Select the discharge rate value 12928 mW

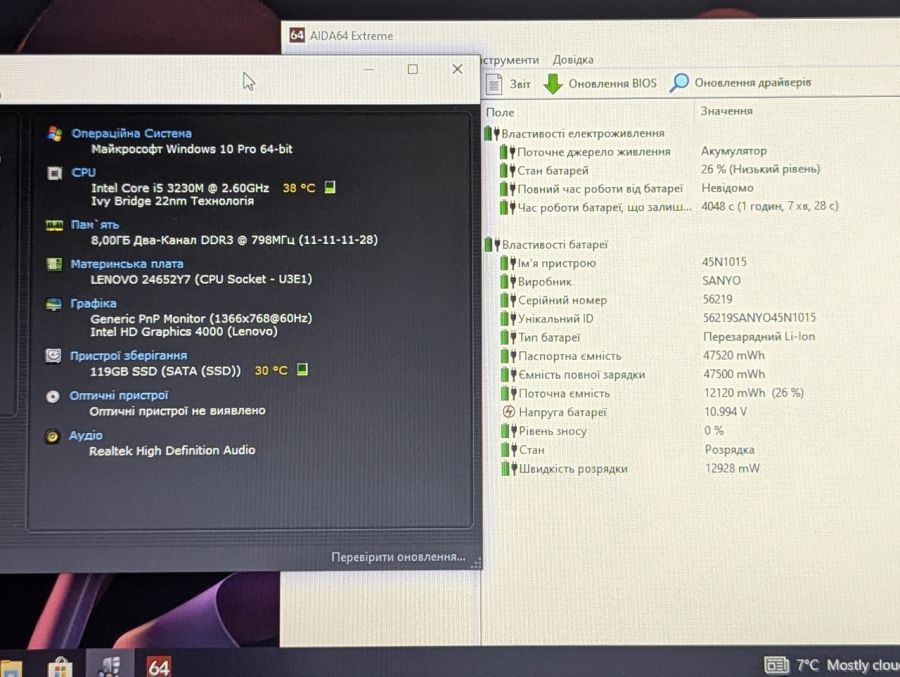(732, 468)
